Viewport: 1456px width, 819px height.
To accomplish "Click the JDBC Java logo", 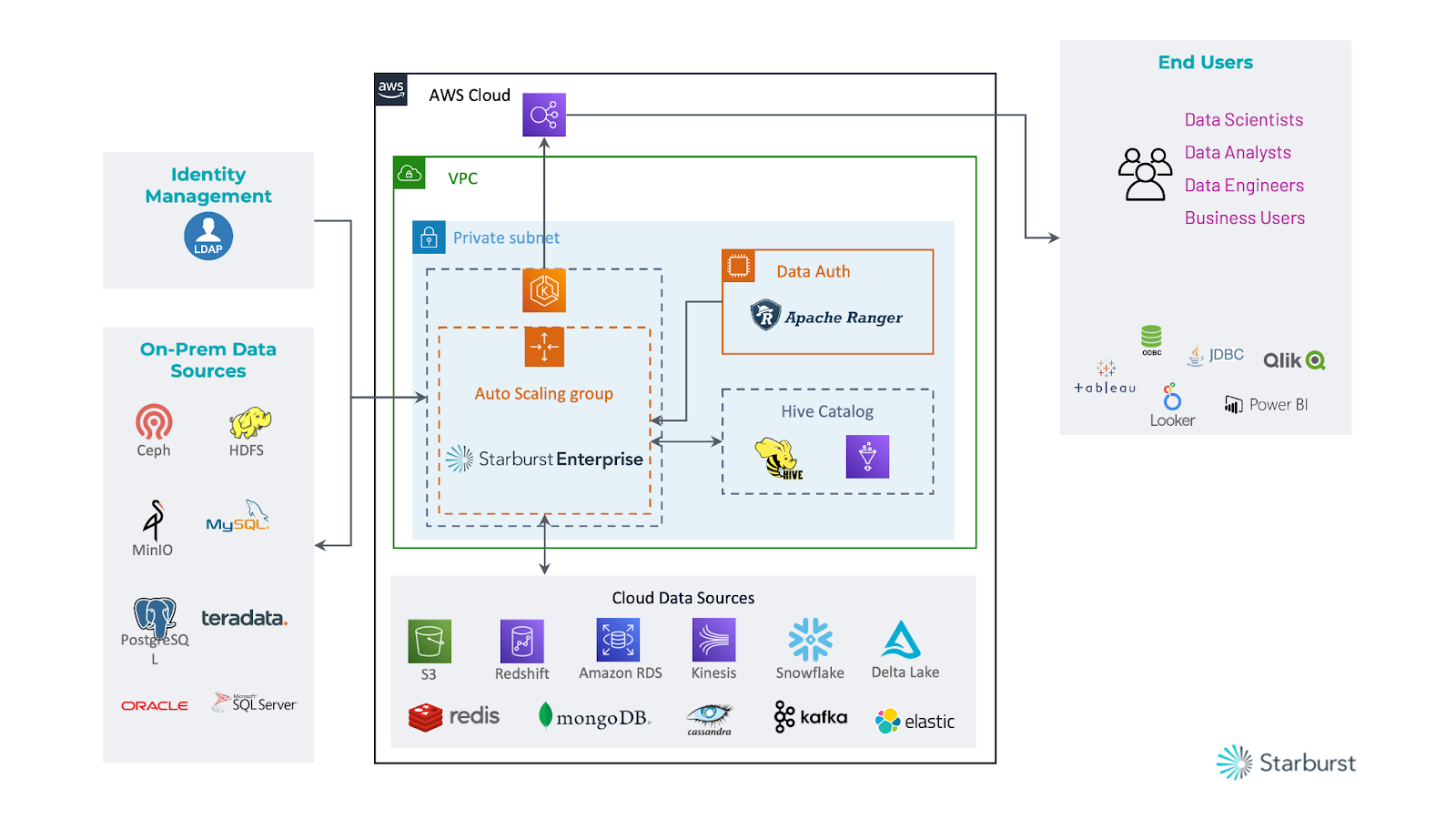I will coord(1215,355).
